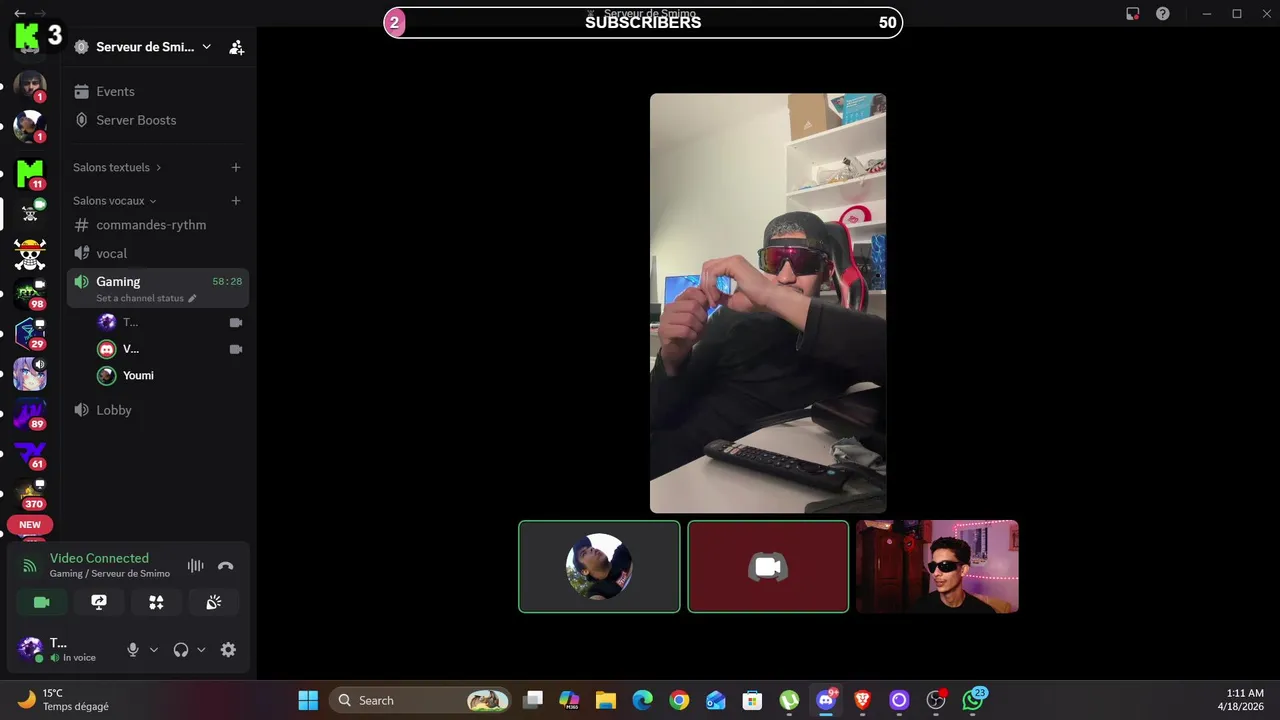The height and width of the screenshot is (720, 1280).
Task: Select sunglasses man webcam tile
Action: pos(937,566)
